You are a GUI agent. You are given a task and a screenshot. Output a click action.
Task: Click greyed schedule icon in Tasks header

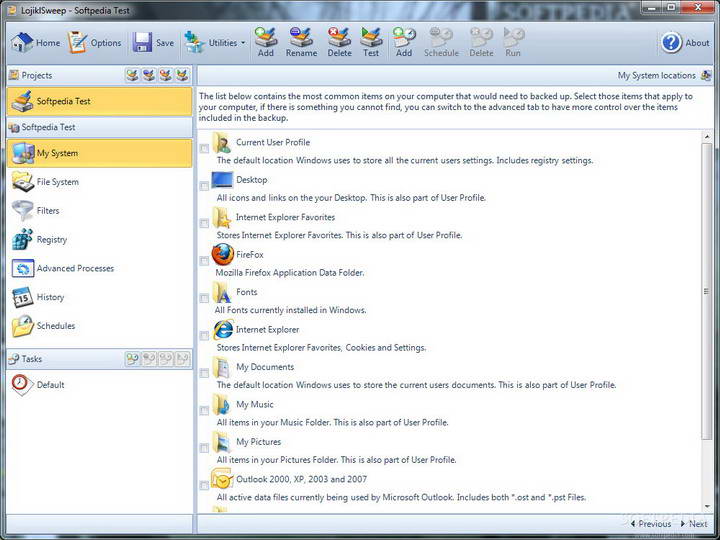coord(149,359)
